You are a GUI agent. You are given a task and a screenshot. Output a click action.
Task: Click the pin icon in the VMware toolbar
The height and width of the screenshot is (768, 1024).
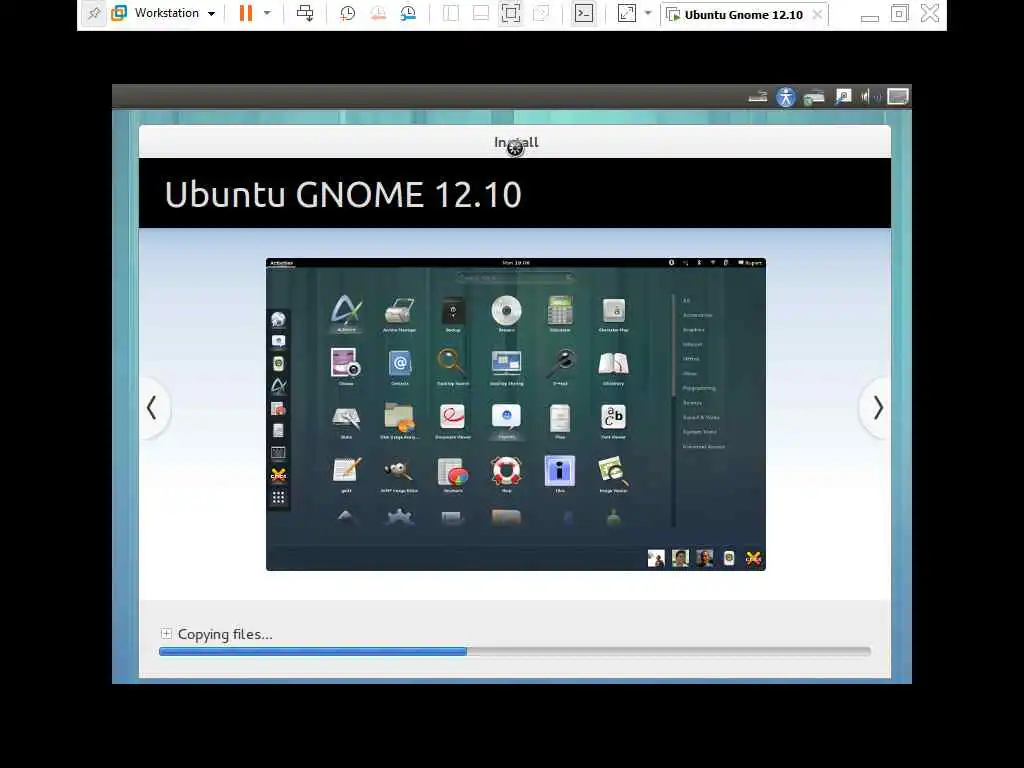coord(94,14)
